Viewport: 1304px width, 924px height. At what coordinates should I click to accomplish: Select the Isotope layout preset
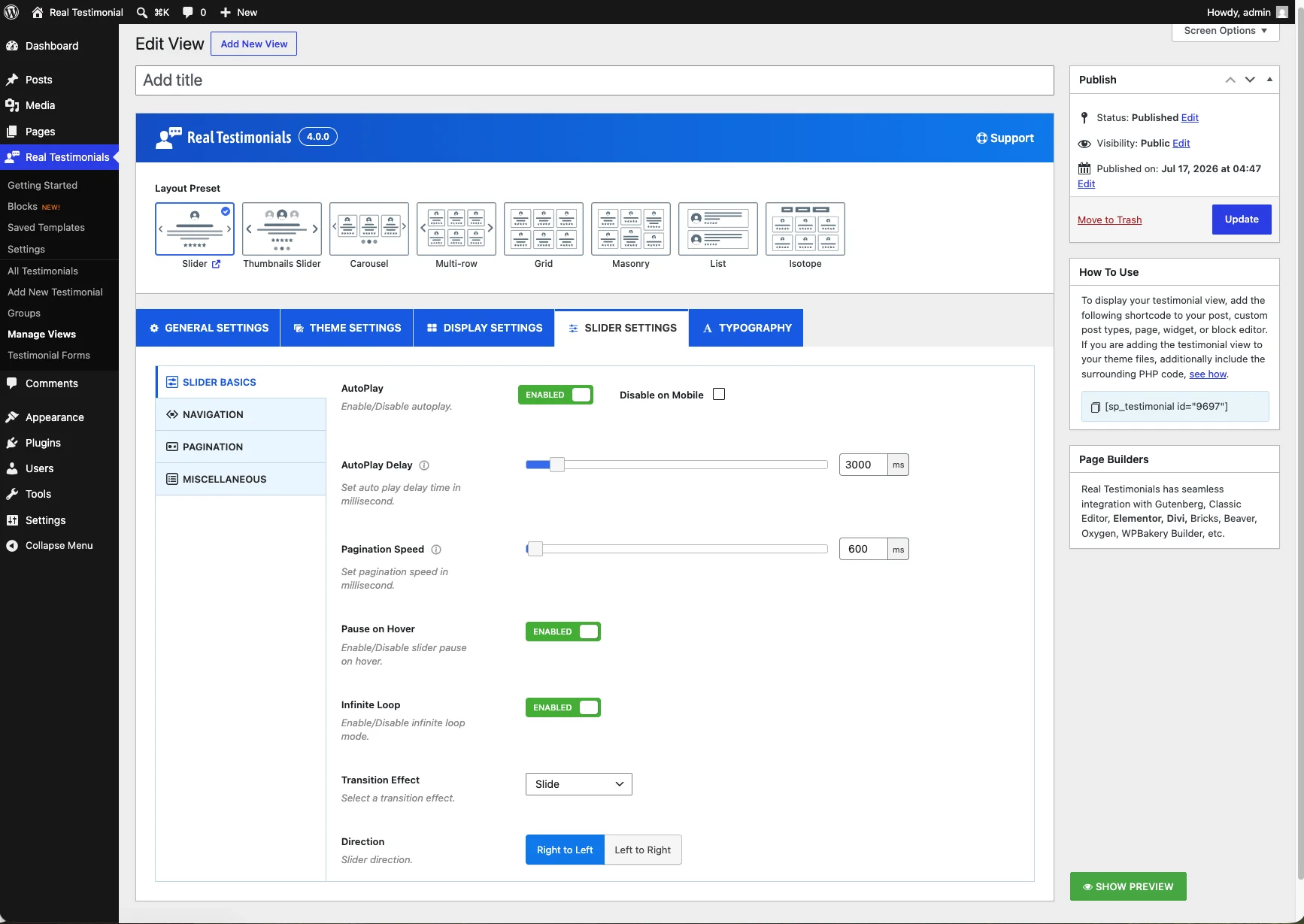[x=805, y=229]
